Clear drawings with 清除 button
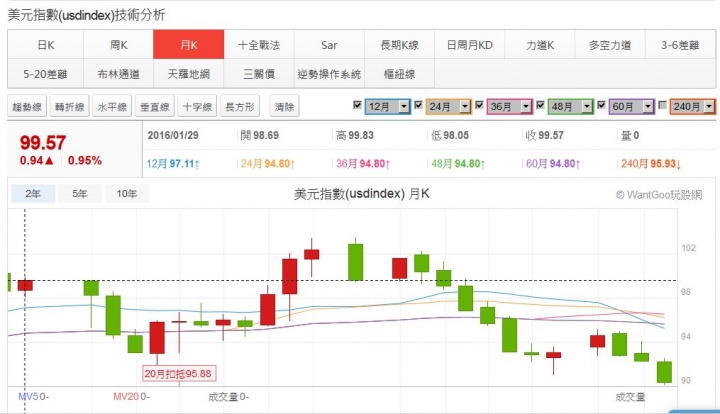Viewport: 720px width, 414px height. (x=284, y=106)
